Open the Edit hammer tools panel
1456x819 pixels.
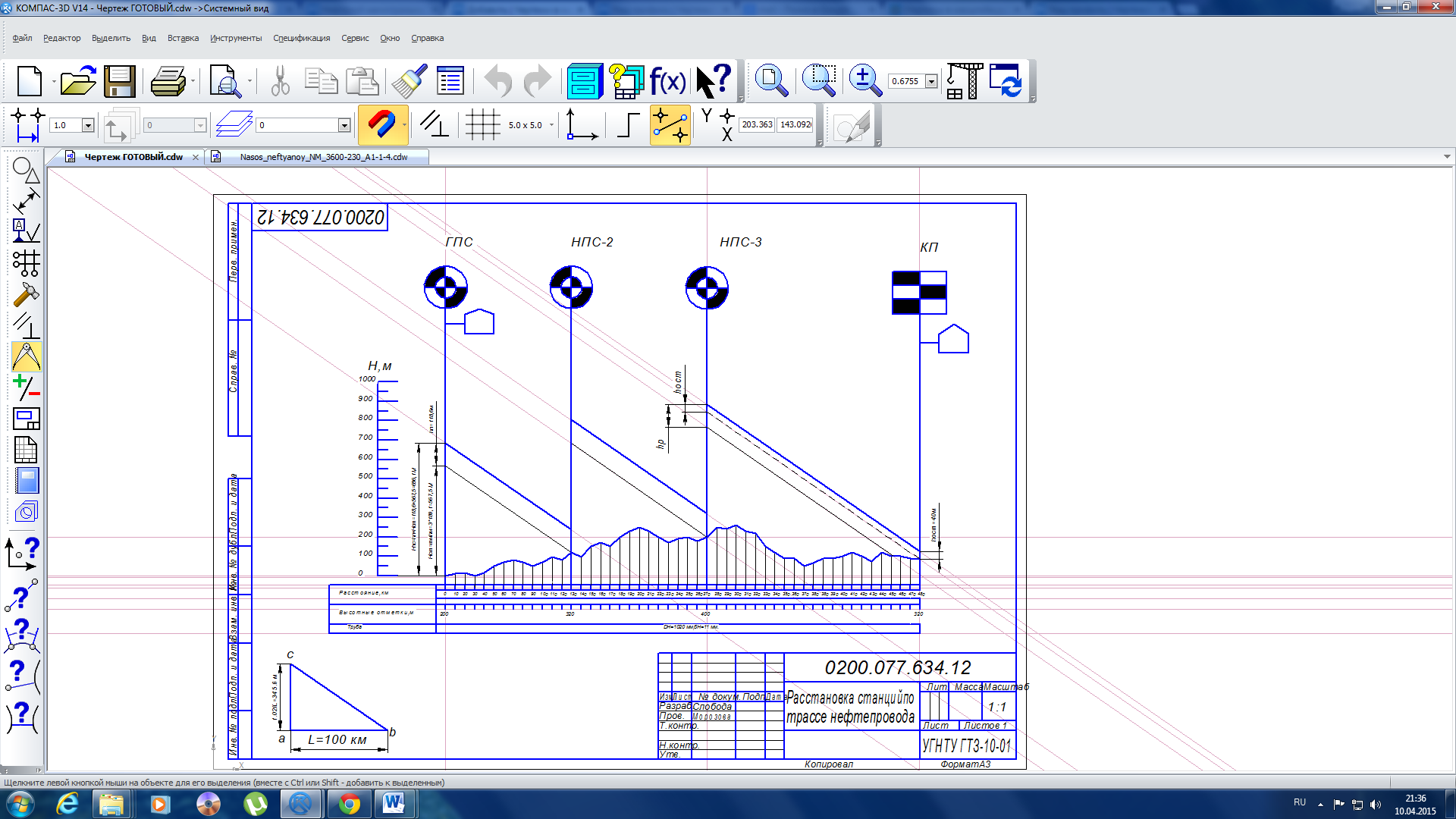[26, 294]
